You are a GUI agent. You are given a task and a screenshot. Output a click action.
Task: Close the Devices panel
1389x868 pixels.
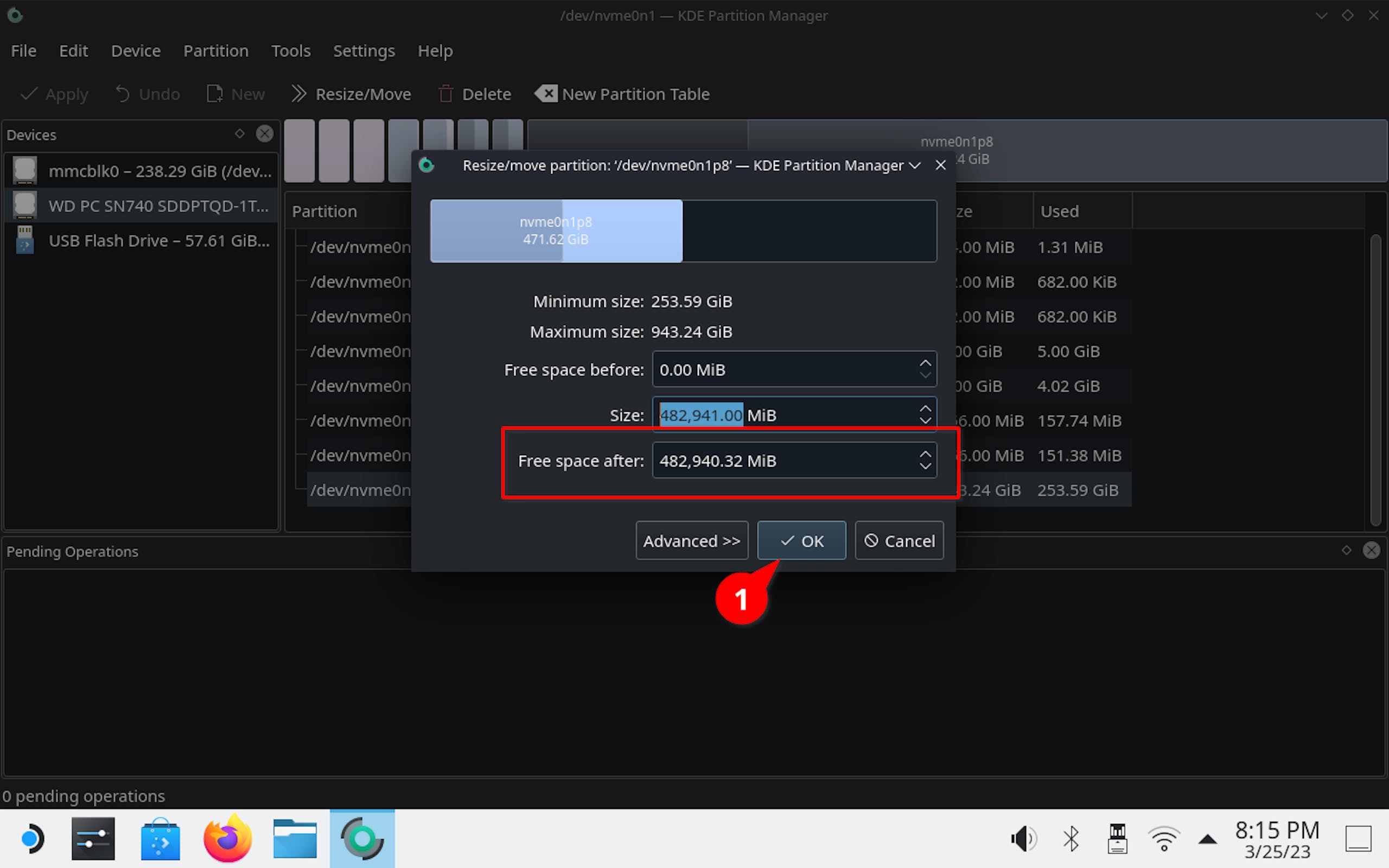pos(265,134)
